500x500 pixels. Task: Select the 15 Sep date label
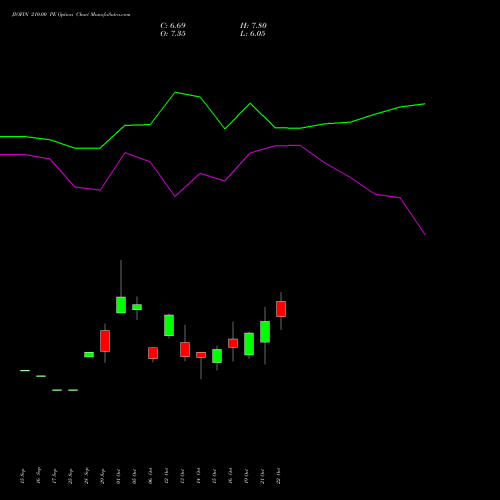(22, 476)
